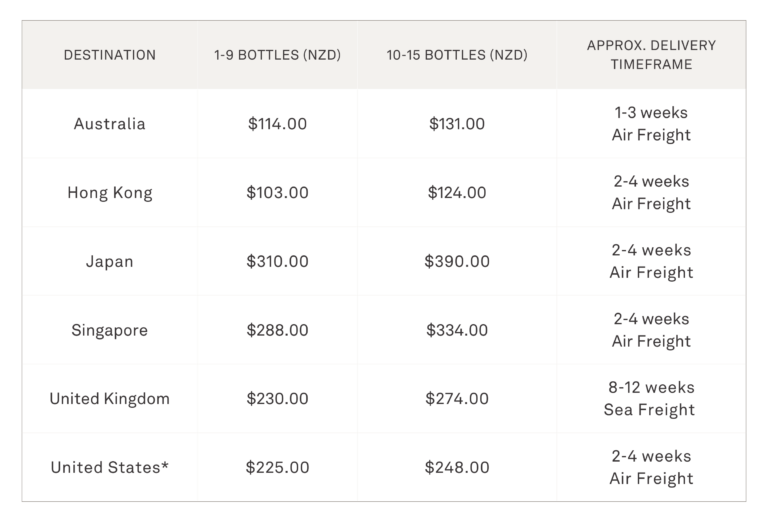Select the Singapore destination cell
Image resolution: width=768 pixels, height=522 pixels.
tap(110, 330)
